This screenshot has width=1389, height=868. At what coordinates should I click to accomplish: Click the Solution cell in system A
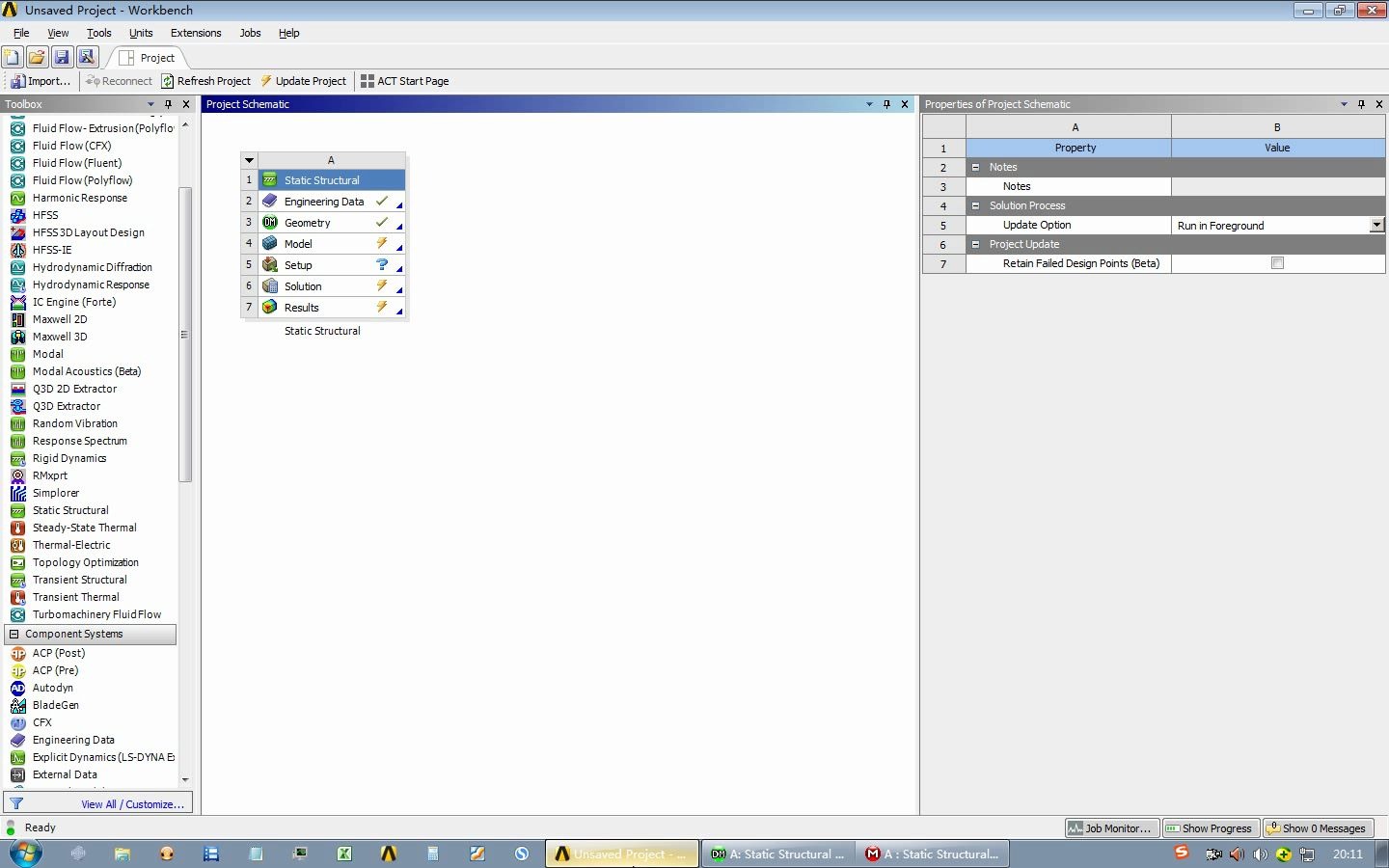[x=331, y=286]
